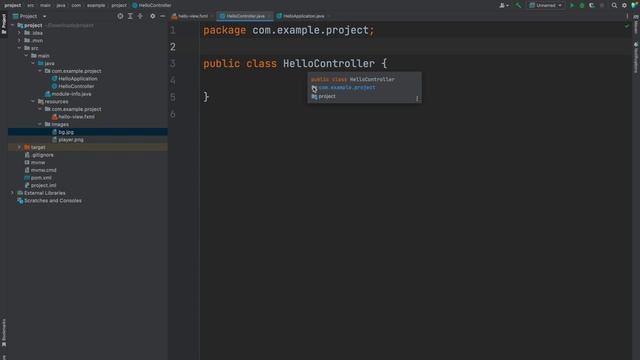Expand the target folder
This screenshot has width=640, height=360.
(19, 147)
